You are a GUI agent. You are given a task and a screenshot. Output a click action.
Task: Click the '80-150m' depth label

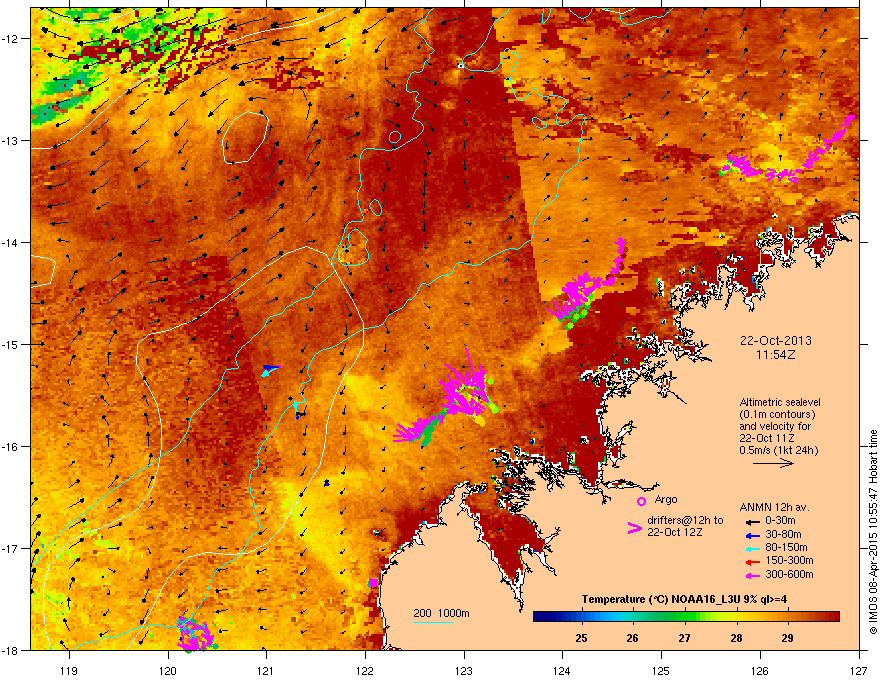786,548
